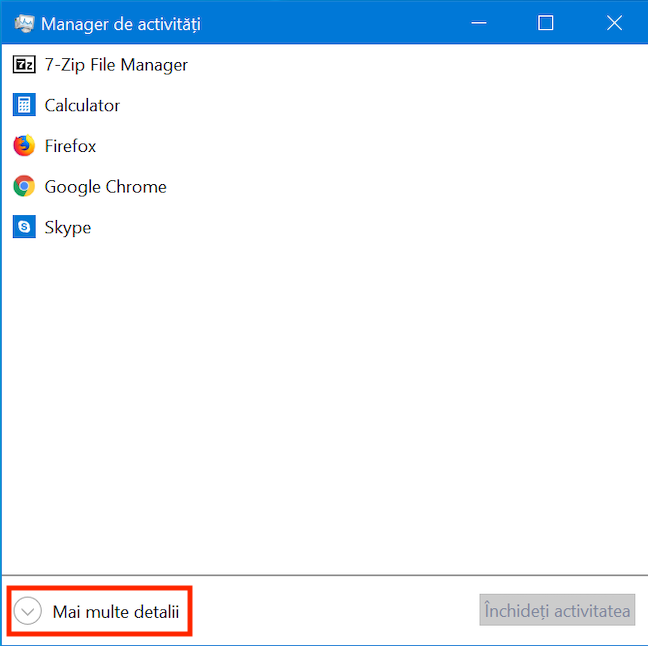Select the "7-Zip File Manager" text row

pos(116,65)
